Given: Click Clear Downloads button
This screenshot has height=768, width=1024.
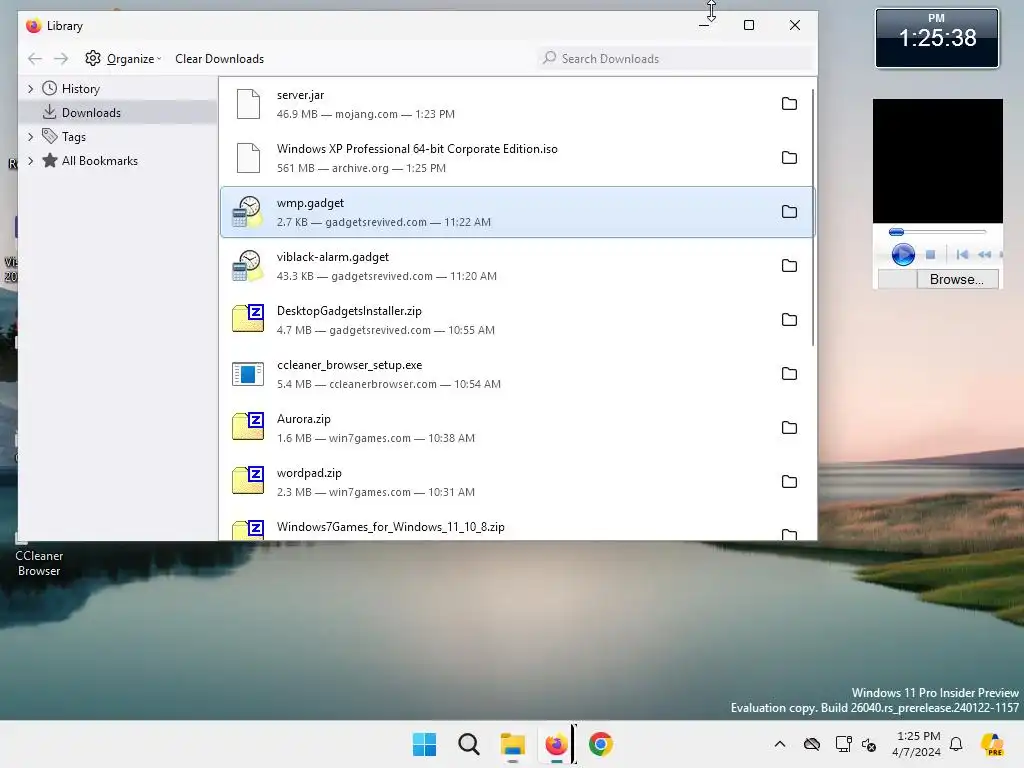Looking at the screenshot, I should (219, 59).
